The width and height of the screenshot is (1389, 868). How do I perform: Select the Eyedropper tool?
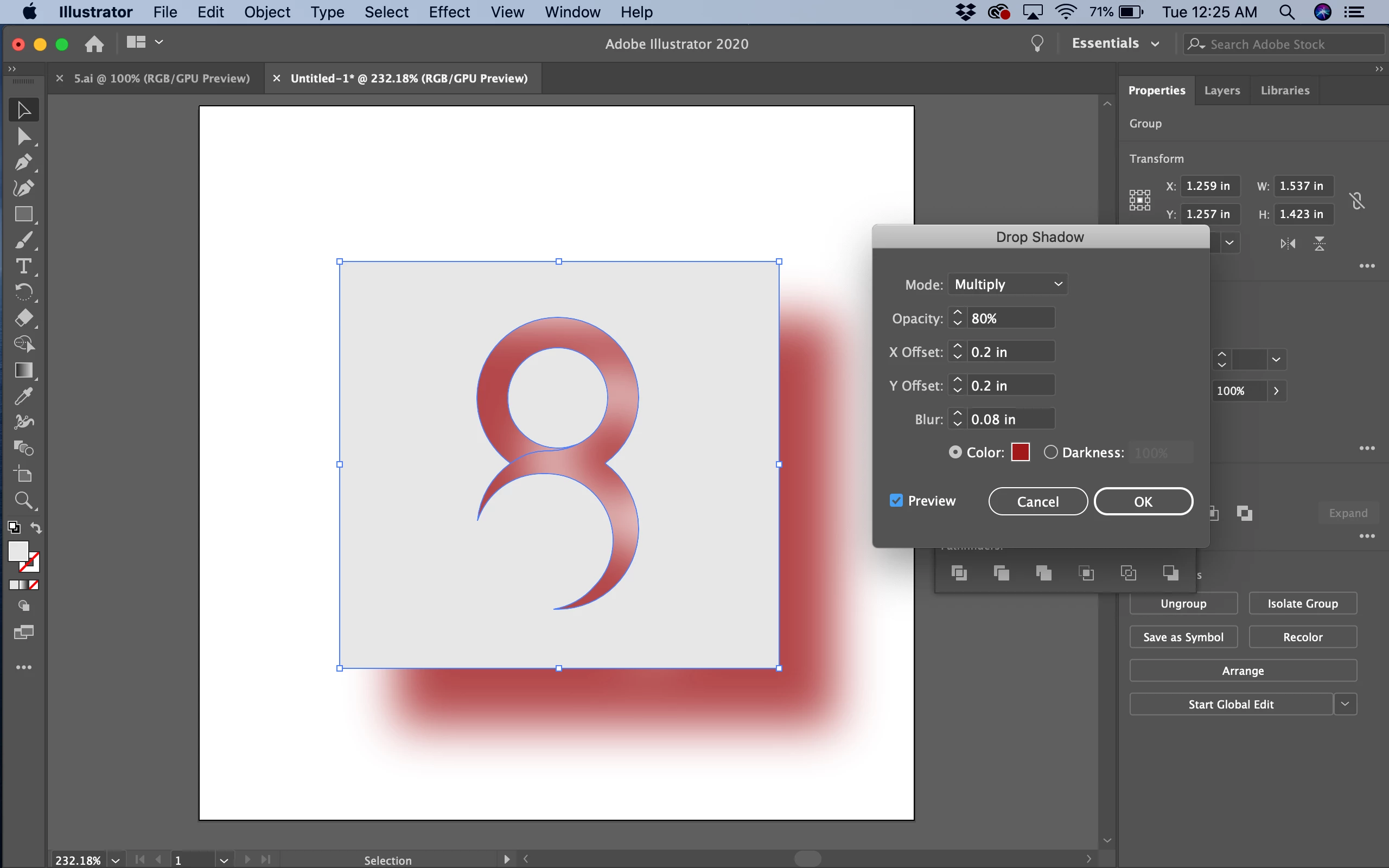(23, 396)
